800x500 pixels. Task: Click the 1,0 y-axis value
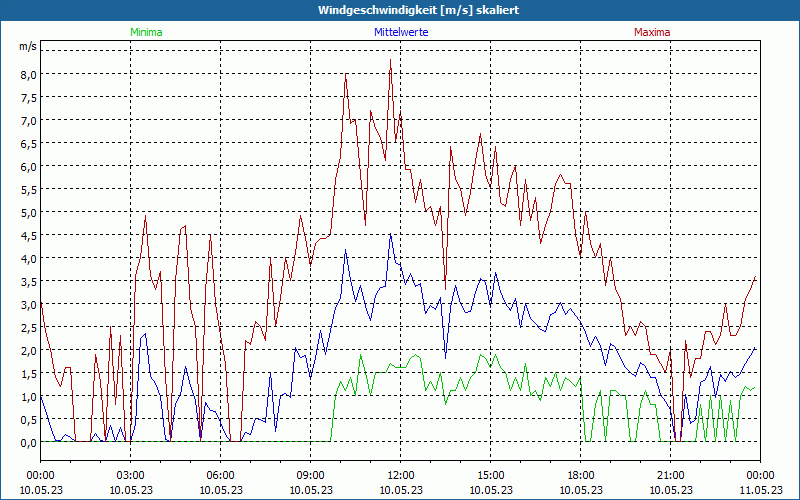pos(29,396)
